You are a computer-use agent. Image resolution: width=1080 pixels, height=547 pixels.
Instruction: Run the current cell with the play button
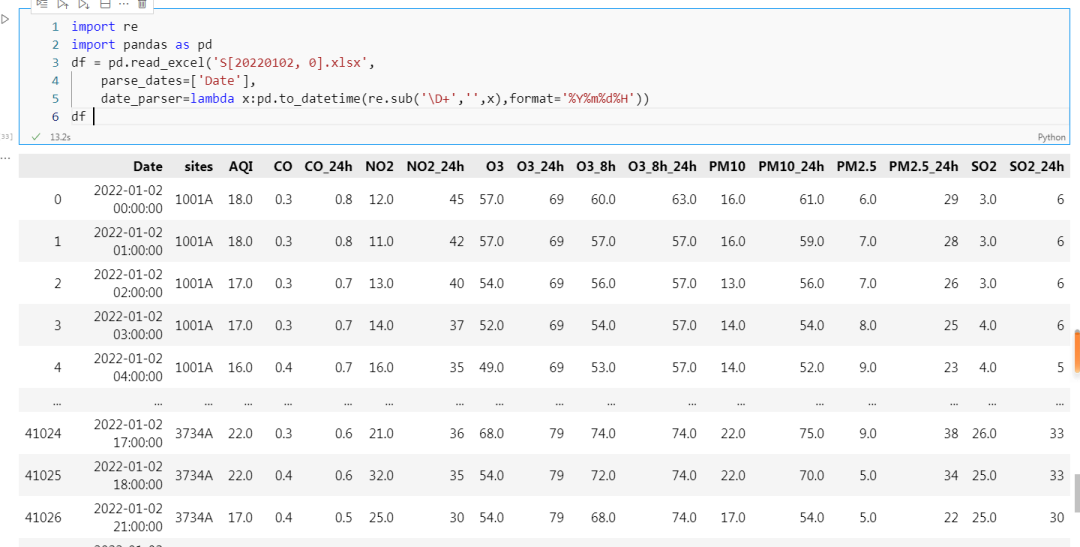[x=5, y=18]
